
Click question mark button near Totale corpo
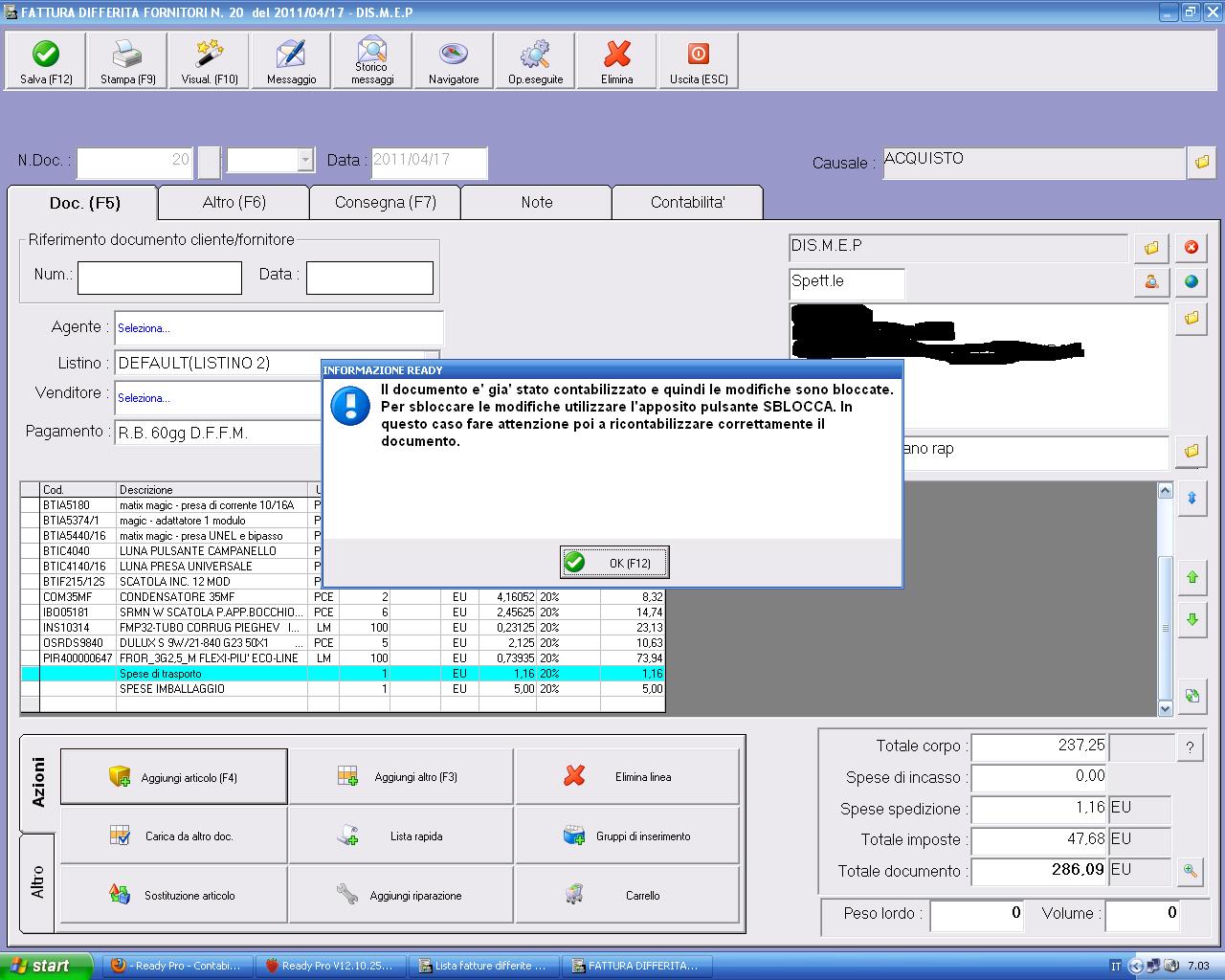pos(1190,747)
